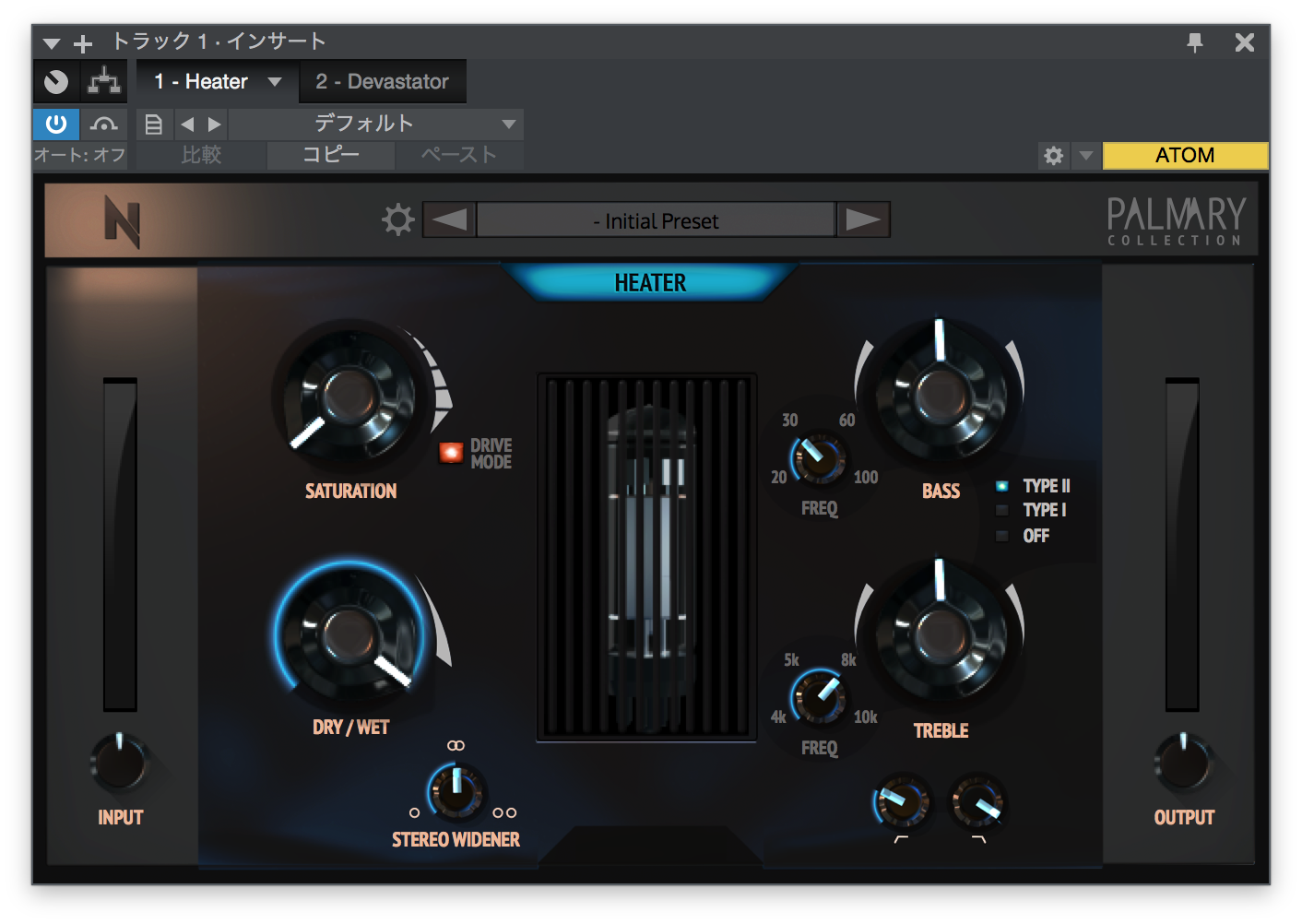1302x924 pixels.
Task: Expand the dropdown arrow beside ATOM
Action: (x=1086, y=156)
